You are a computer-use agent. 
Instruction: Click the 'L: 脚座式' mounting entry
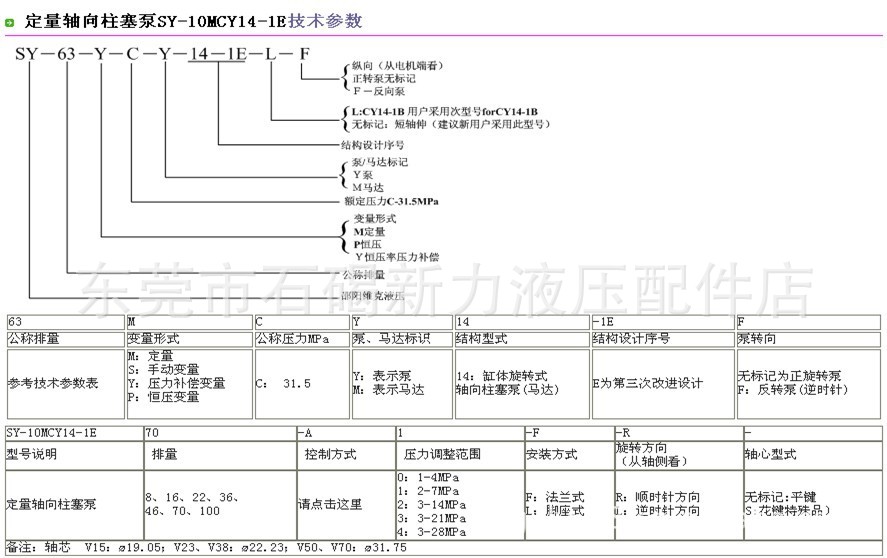coord(554,511)
